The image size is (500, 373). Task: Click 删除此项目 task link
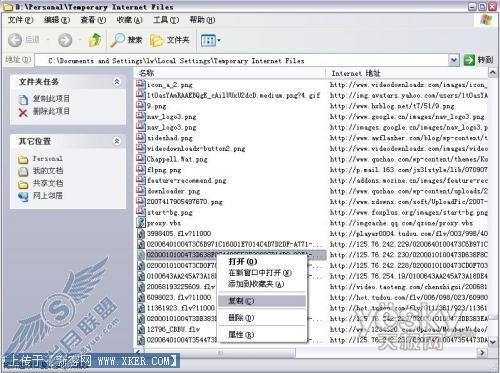click(51, 111)
